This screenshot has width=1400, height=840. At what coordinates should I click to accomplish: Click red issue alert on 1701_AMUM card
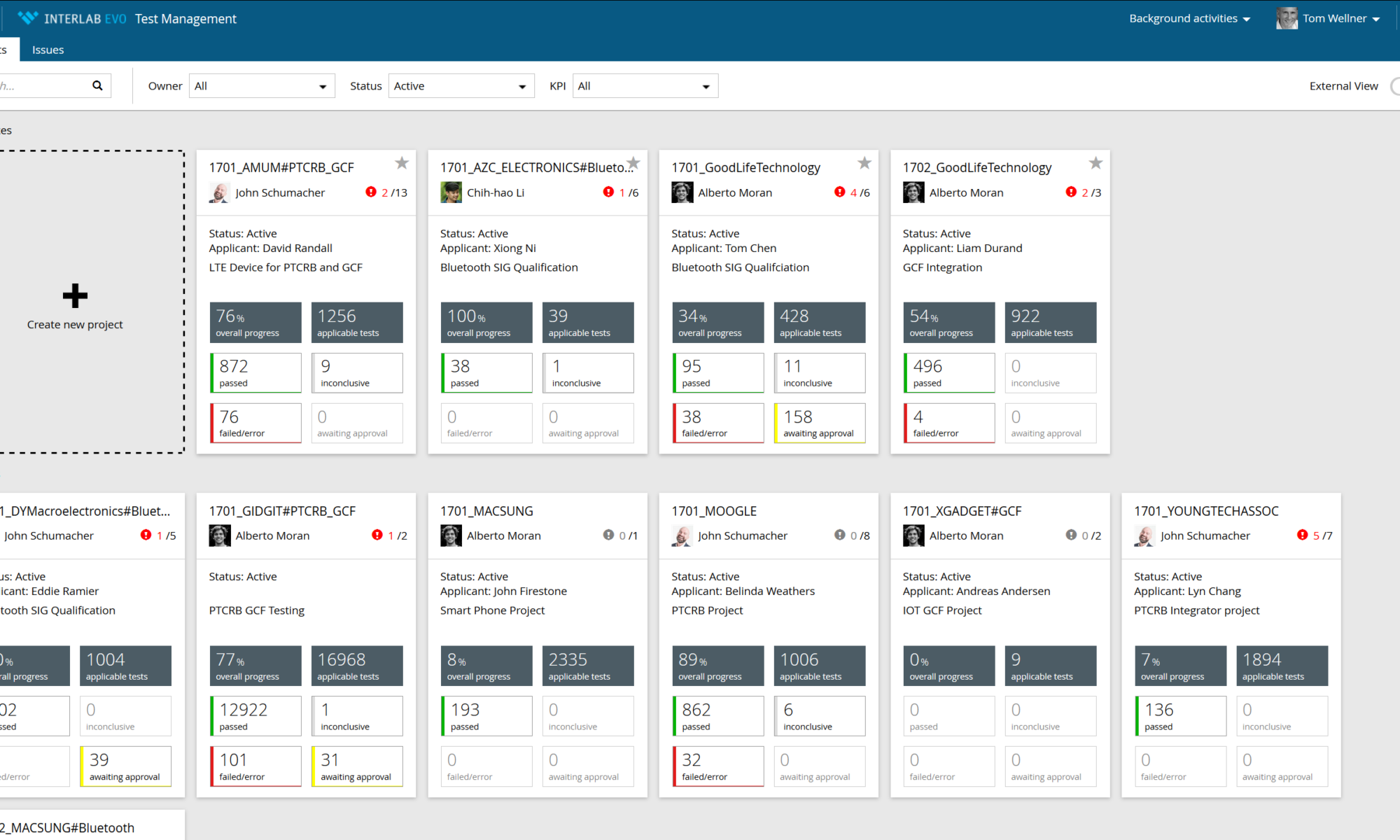371,192
